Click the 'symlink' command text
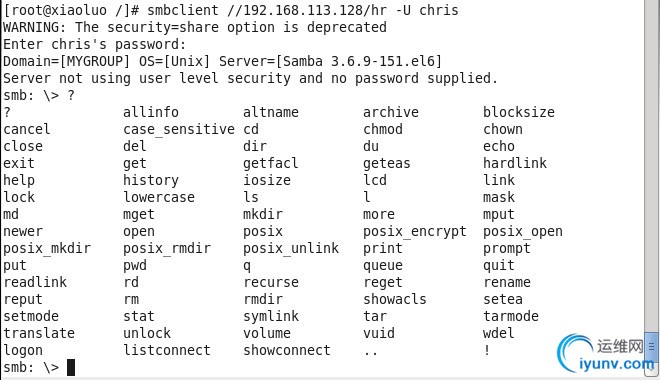 tap(271, 316)
